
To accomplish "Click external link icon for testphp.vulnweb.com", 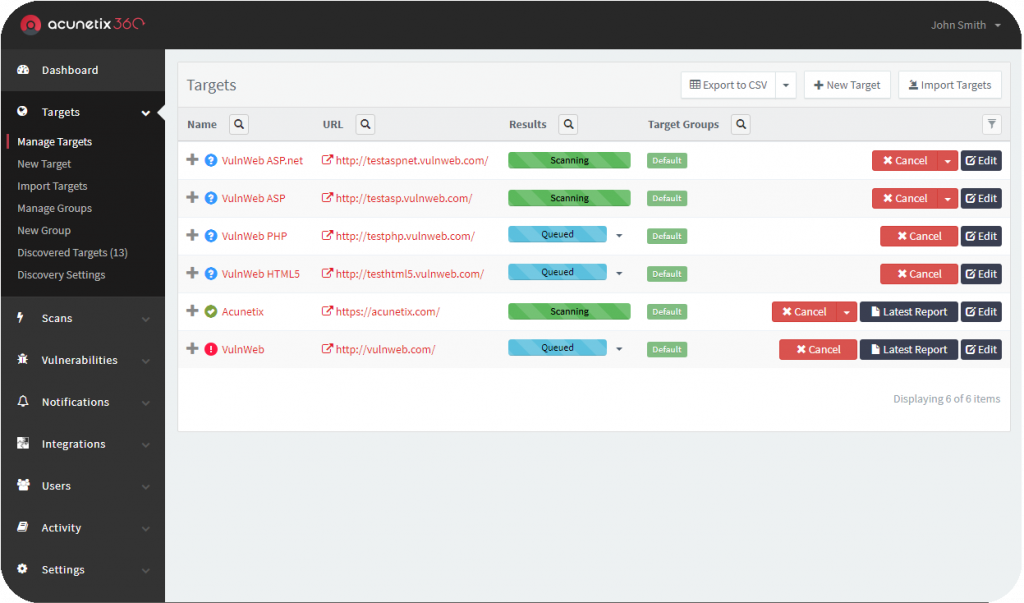I will pos(327,236).
